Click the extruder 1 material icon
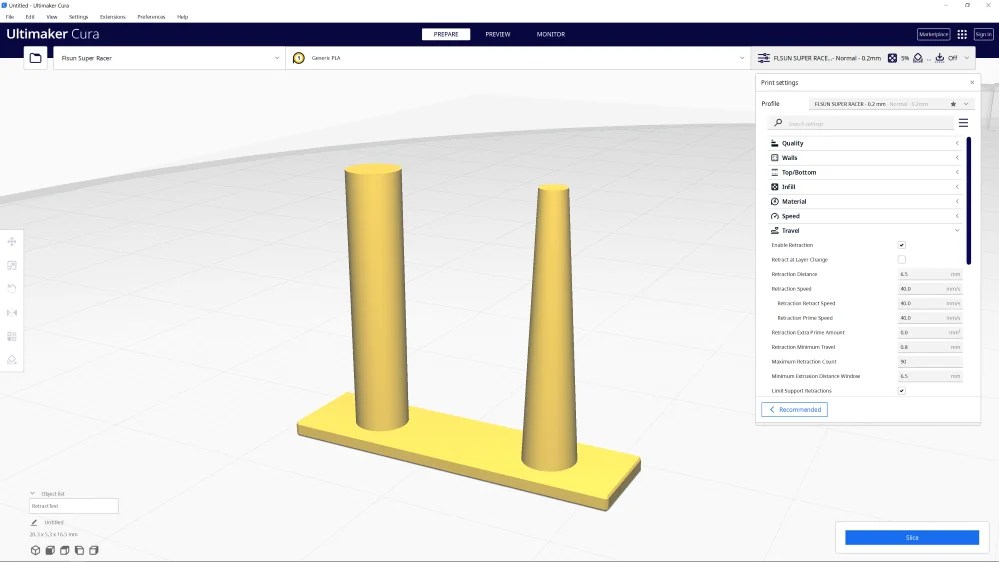Viewport: 999px width, 562px height. 298,58
